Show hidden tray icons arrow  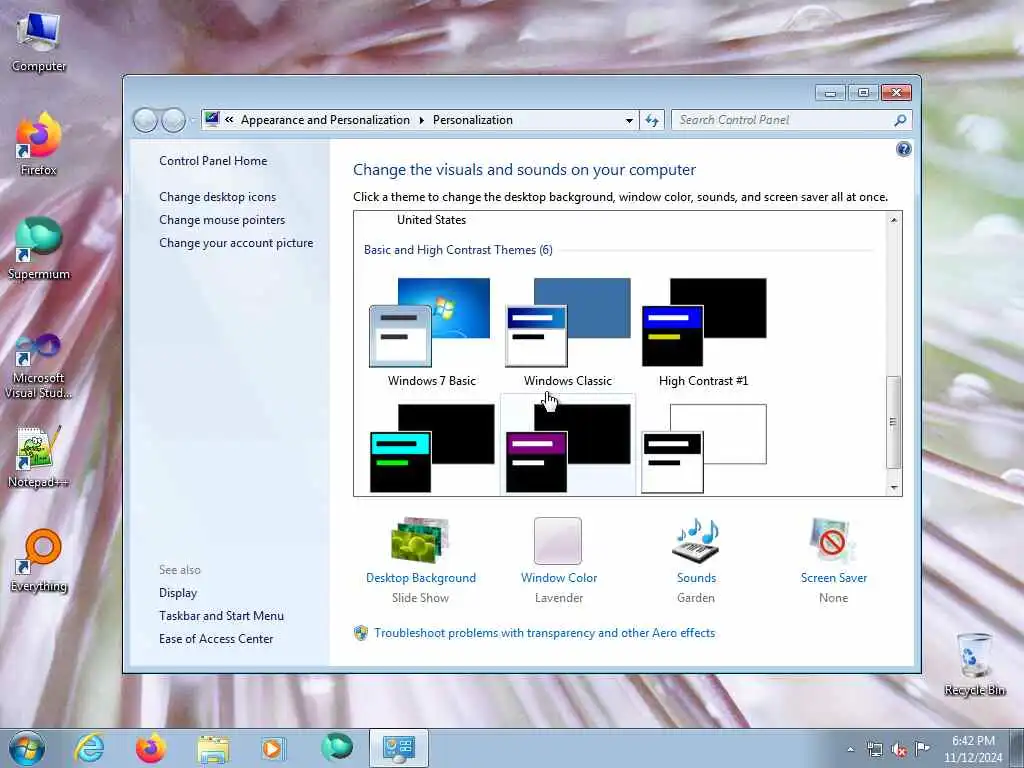click(850, 749)
